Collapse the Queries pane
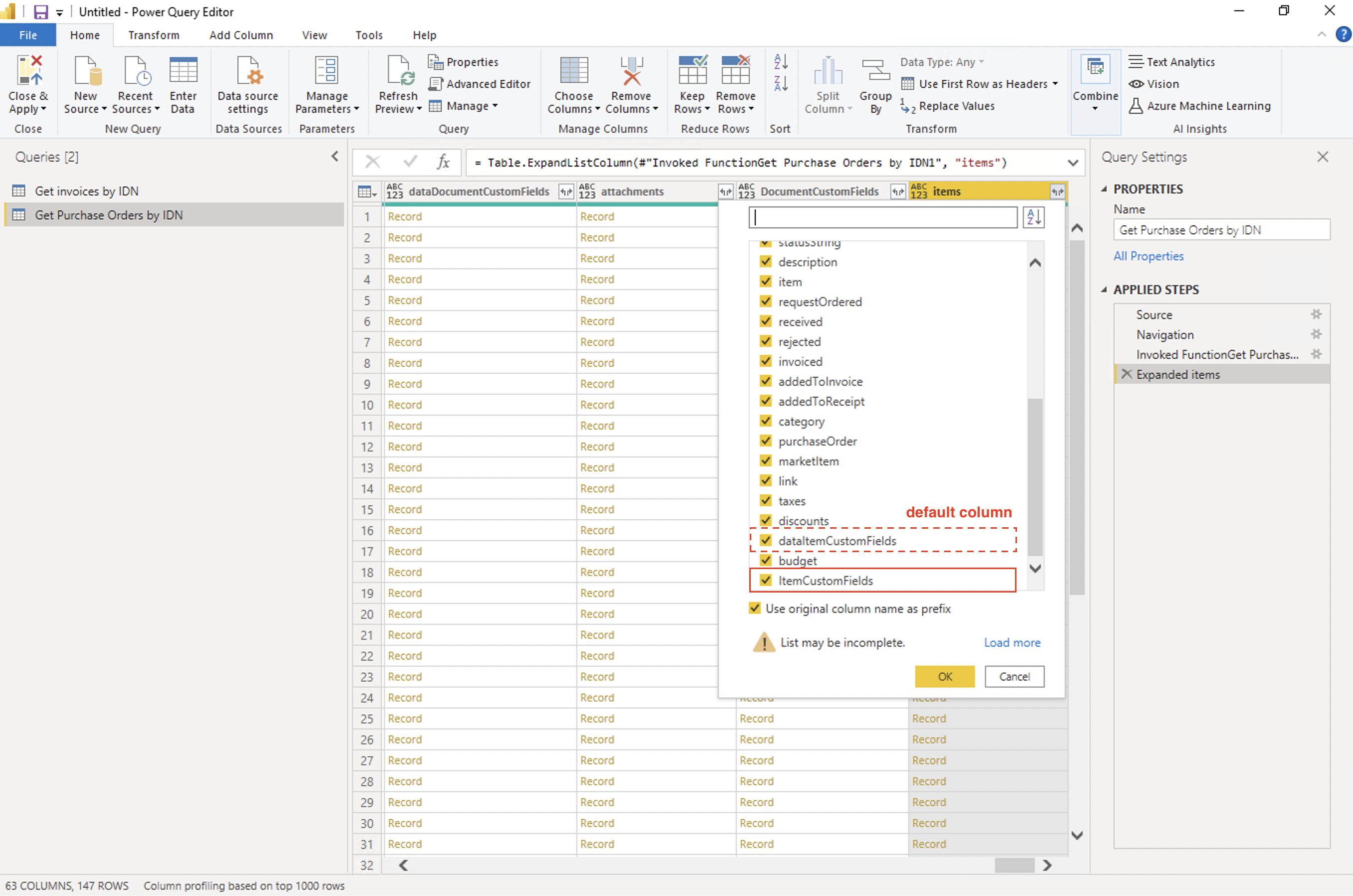Viewport: 1353px width, 896px height. coord(335,156)
